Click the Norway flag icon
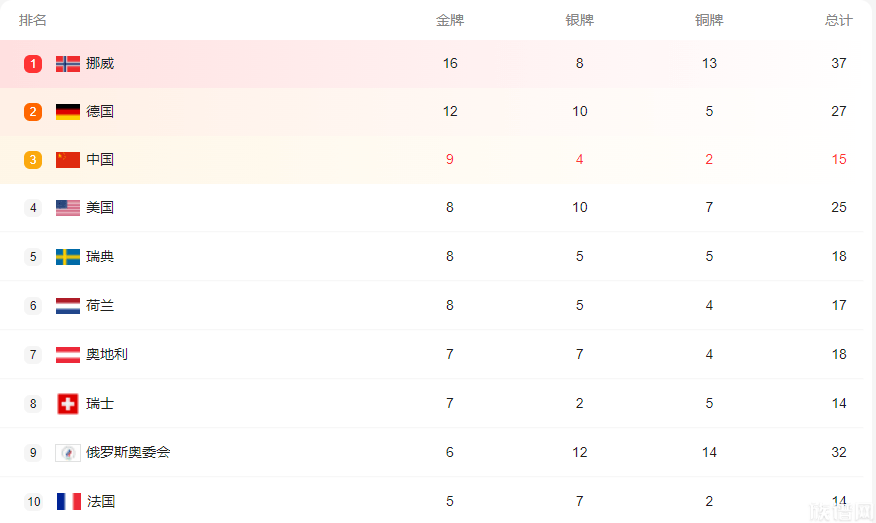This screenshot has height=523, width=876. (x=68, y=64)
